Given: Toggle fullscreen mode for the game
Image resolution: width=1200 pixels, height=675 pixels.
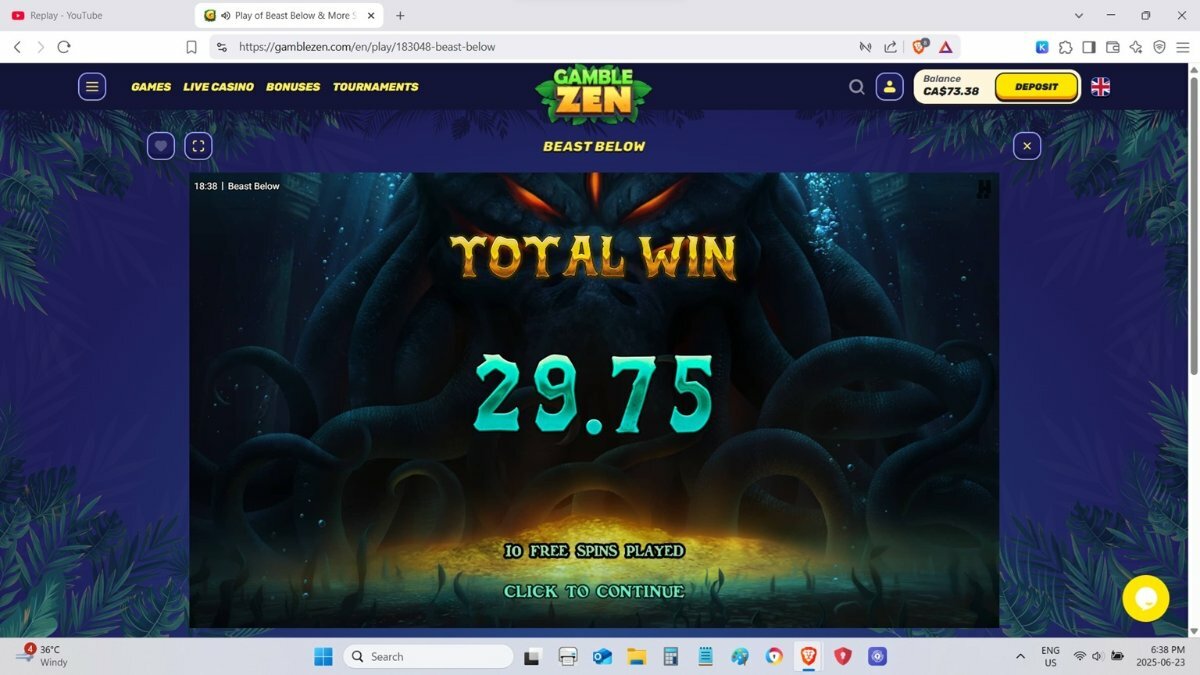Looking at the screenshot, I should tap(198, 146).
